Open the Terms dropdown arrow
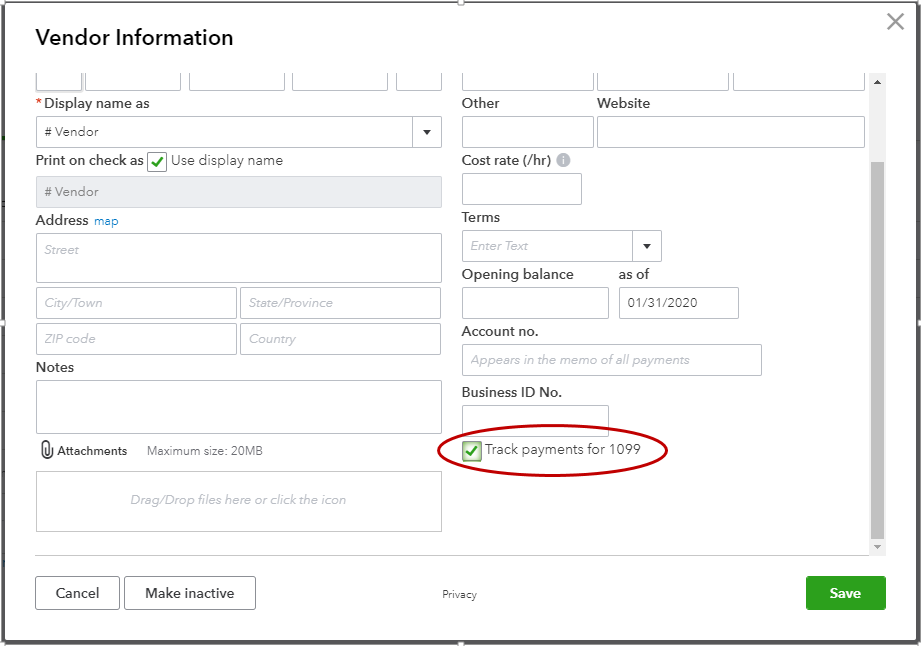The image size is (921, 646). pos(647,246)
